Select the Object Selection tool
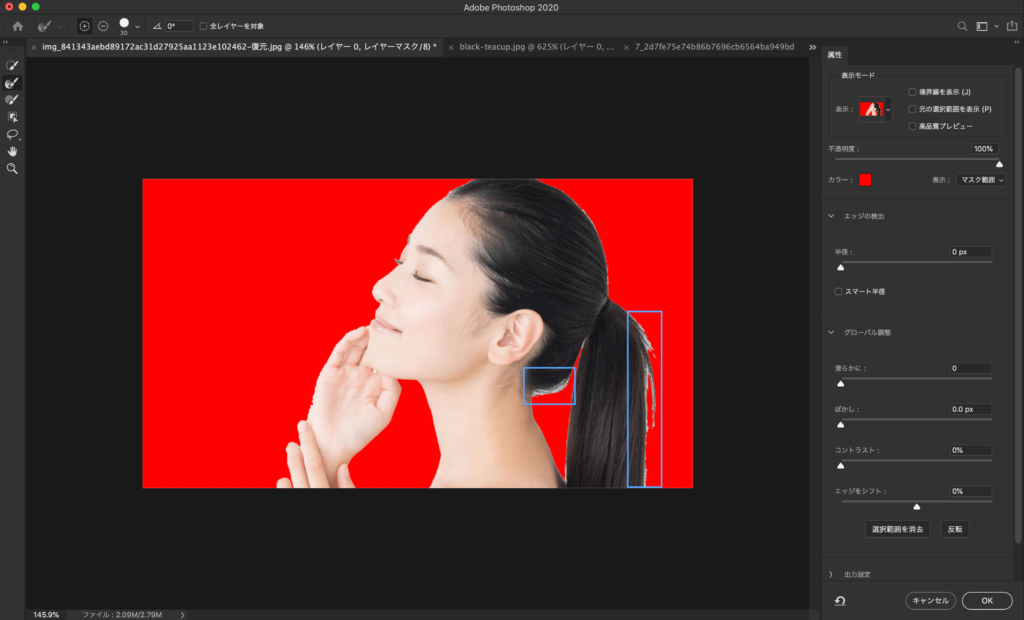Image resolution: width=1024 pixels, height=620 pixels. (x=12, y=117)
